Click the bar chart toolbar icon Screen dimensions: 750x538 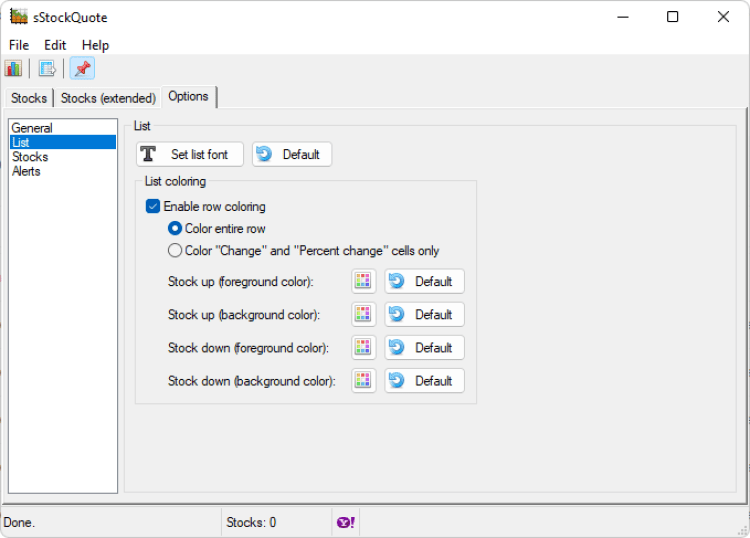click(13, 68)
